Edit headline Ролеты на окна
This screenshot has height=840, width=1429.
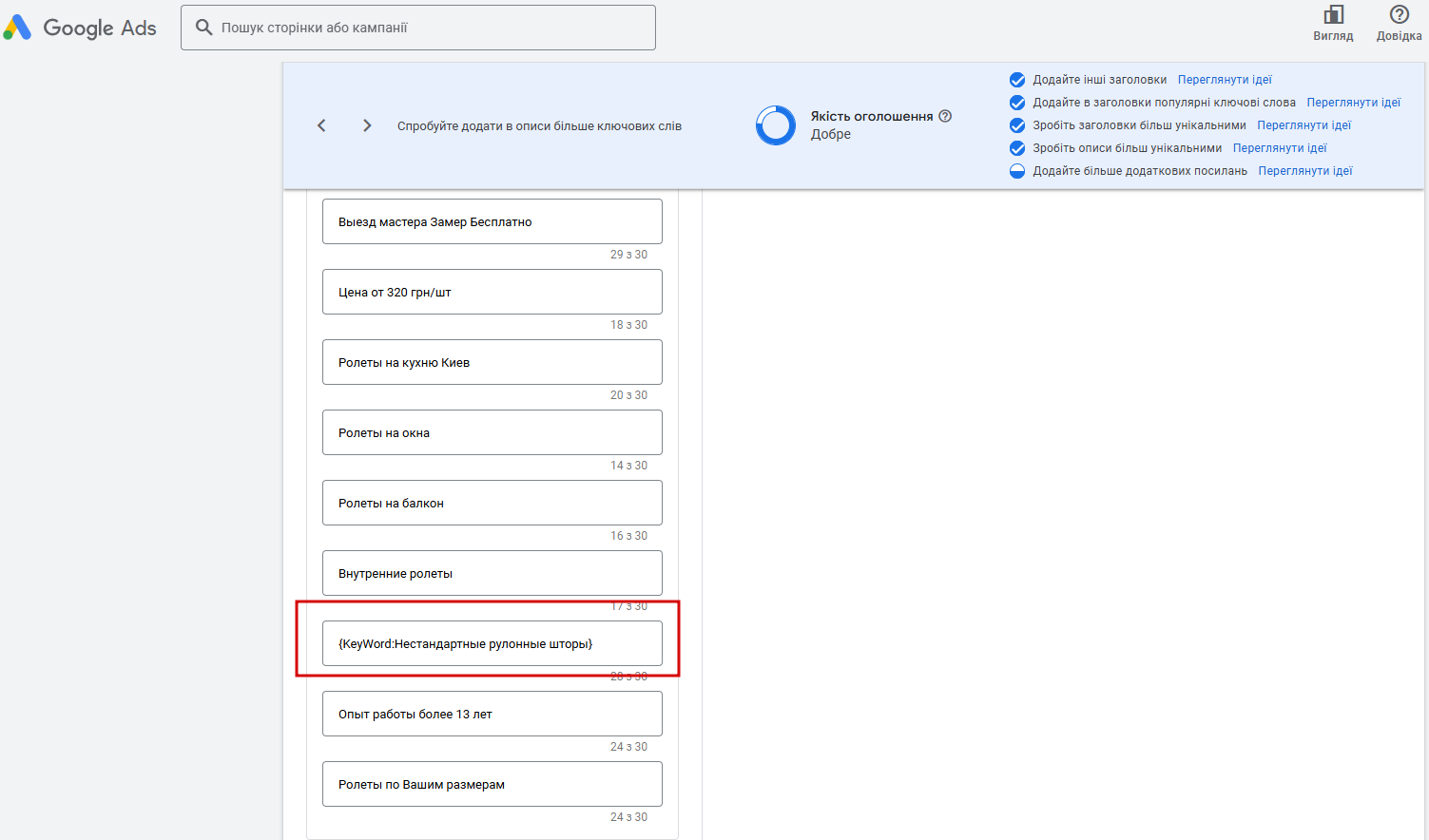coord(492,432)
